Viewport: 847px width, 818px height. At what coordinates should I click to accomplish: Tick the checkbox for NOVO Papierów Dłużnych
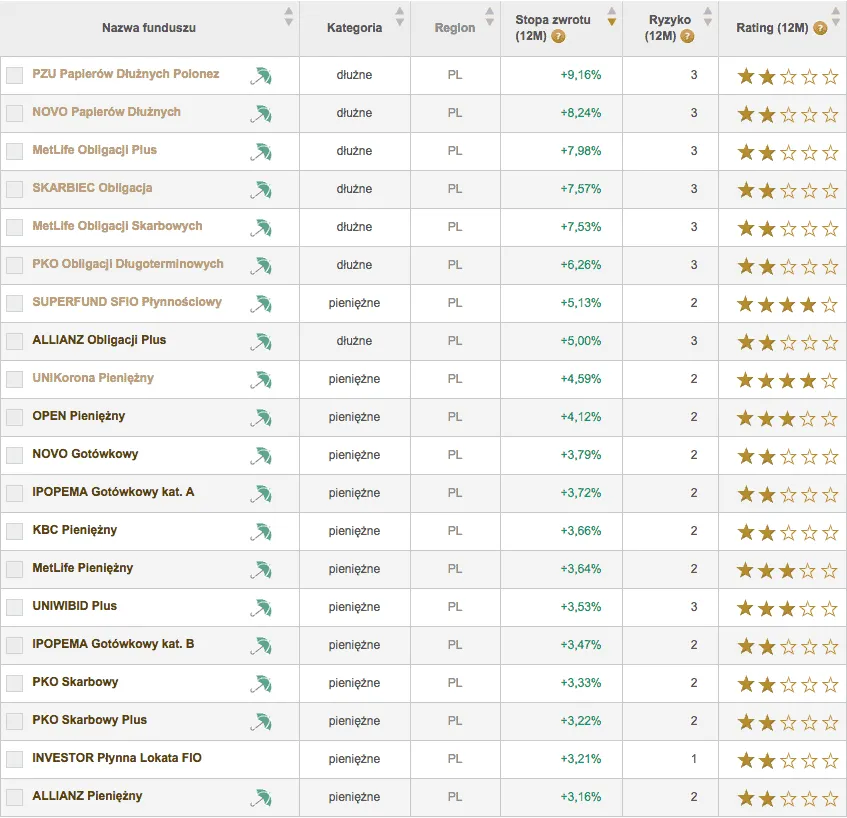tap(15, 113)
